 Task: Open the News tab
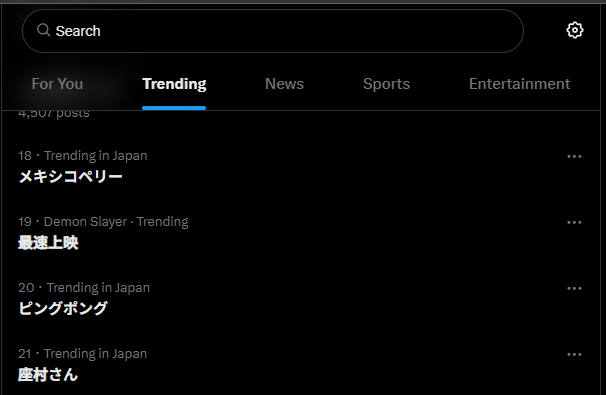[284, 84]
